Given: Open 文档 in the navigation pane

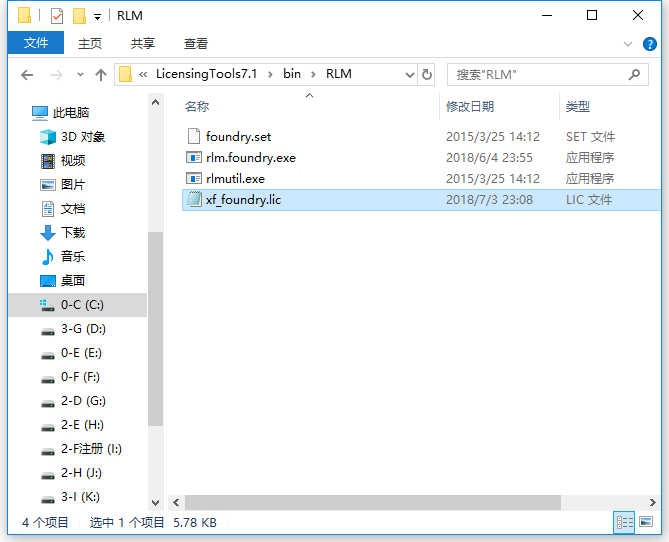Looking at the screenshot, I should tap(73, 209).
